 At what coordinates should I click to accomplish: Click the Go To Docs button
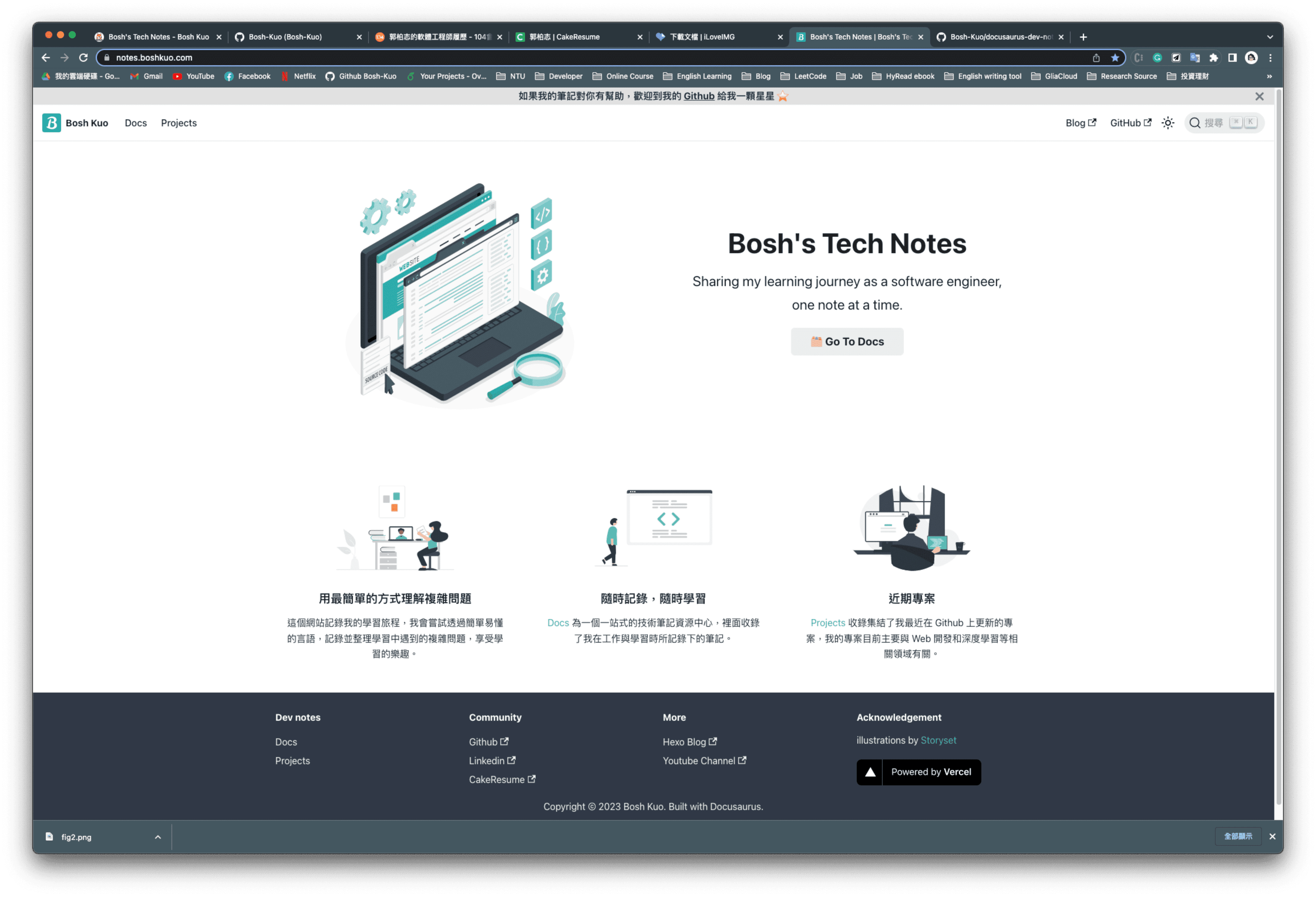pyautogui.click(x=846, y=341)
